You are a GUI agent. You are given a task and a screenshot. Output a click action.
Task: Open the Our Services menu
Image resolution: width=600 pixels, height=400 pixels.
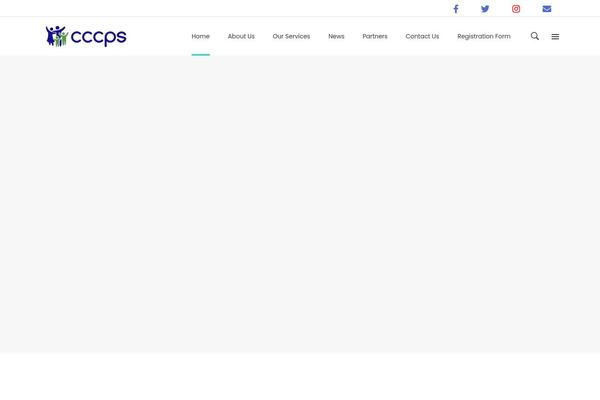tap(291, 36)
